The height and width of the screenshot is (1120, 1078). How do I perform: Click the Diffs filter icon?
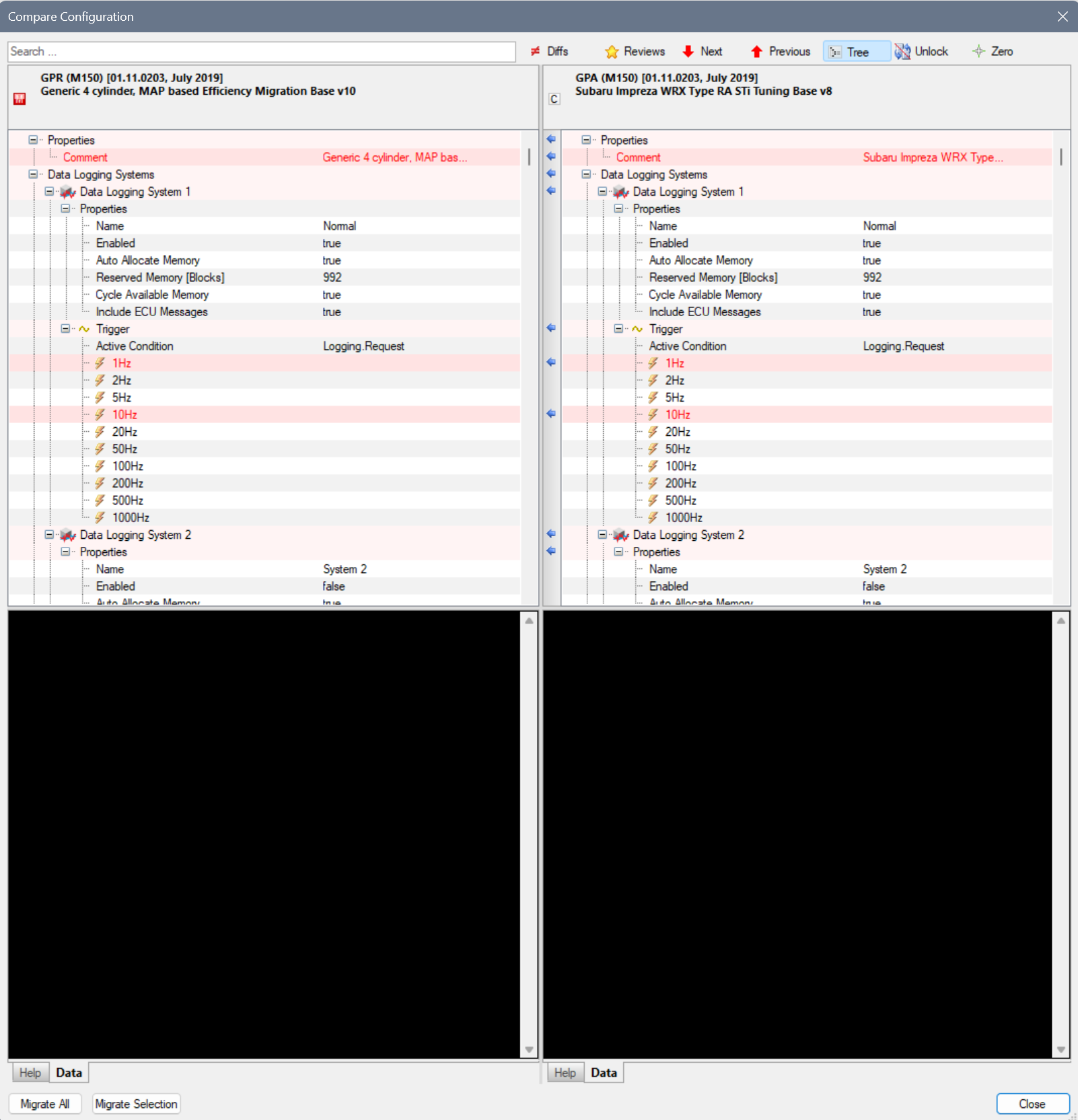coord(536,52)
